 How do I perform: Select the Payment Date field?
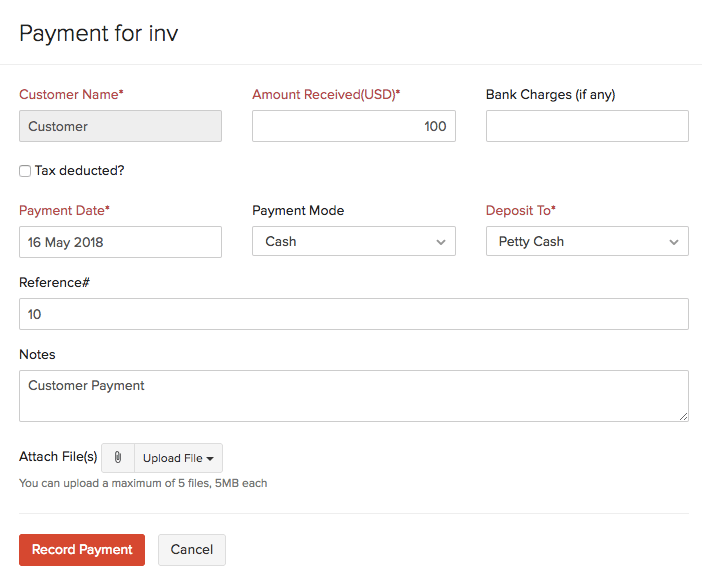tap(120, 242)
